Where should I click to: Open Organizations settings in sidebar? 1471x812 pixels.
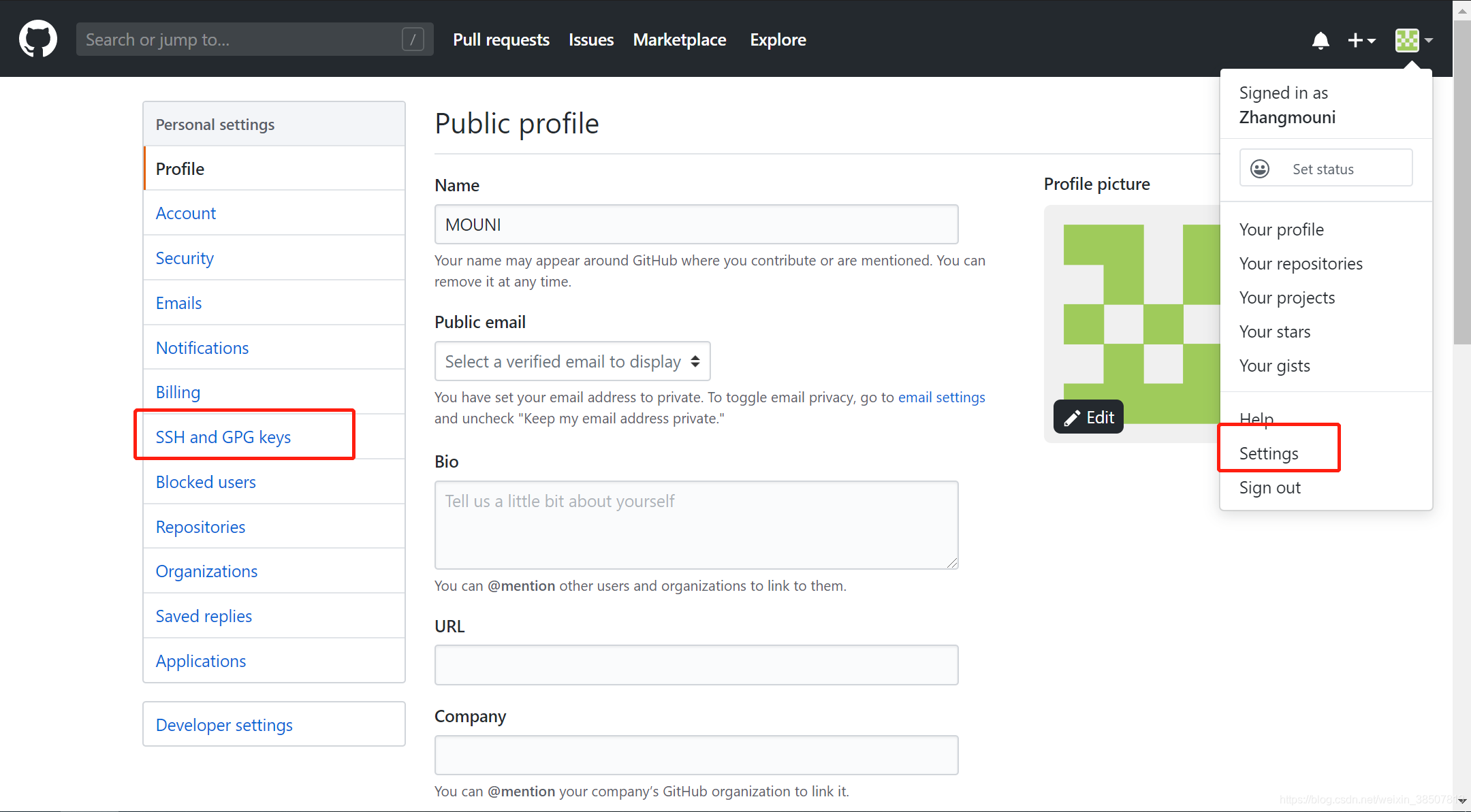(x=274, y=571)
